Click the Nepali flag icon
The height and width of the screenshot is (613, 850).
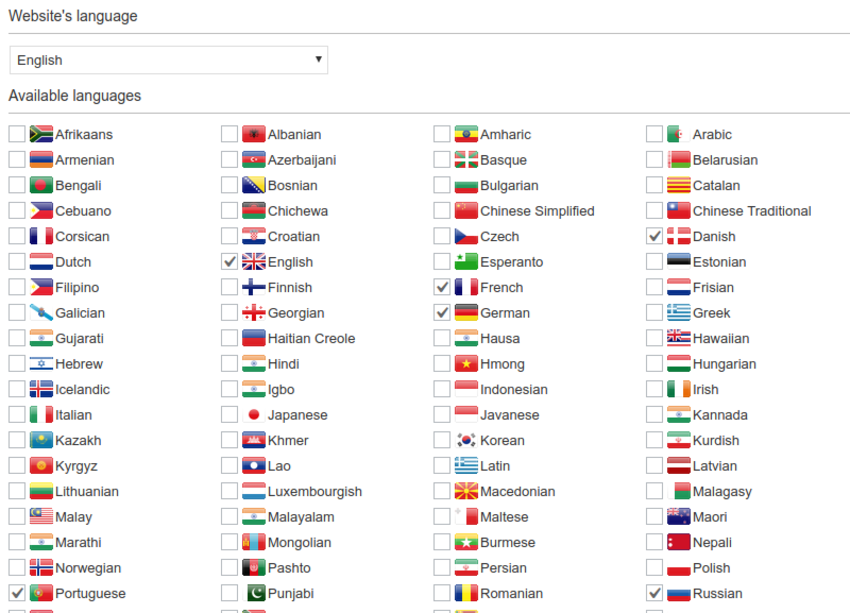679,541
